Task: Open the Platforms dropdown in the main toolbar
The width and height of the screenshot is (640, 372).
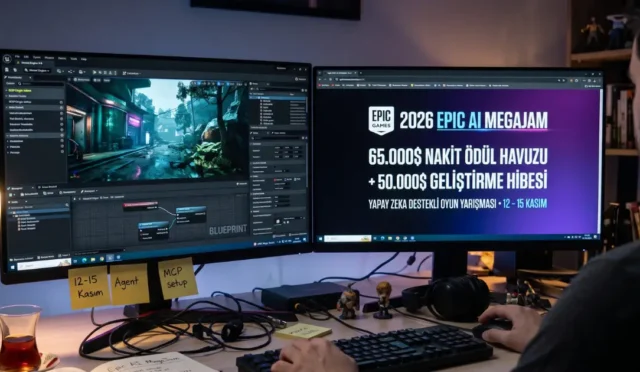Action: (131, 74)
